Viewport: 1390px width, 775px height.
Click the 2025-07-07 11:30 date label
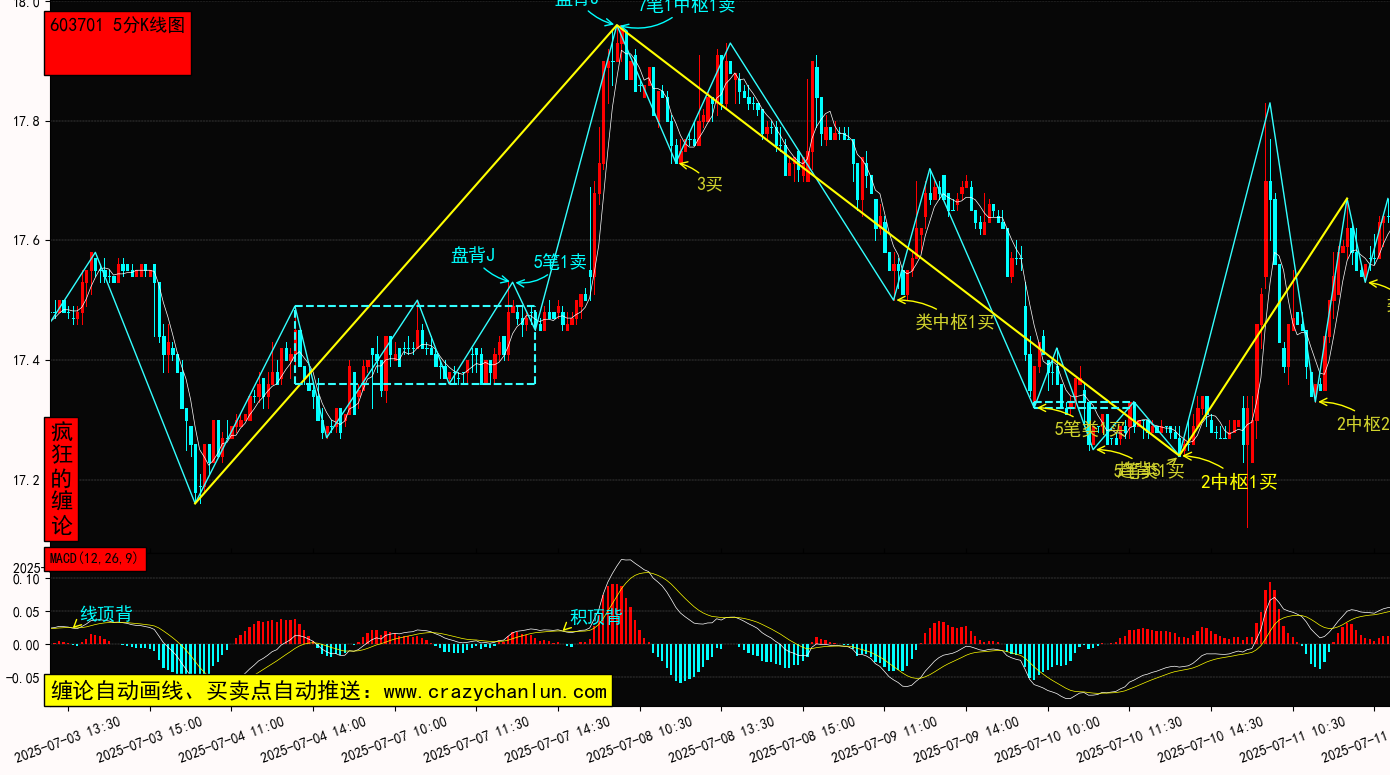[x=475, y=738]
